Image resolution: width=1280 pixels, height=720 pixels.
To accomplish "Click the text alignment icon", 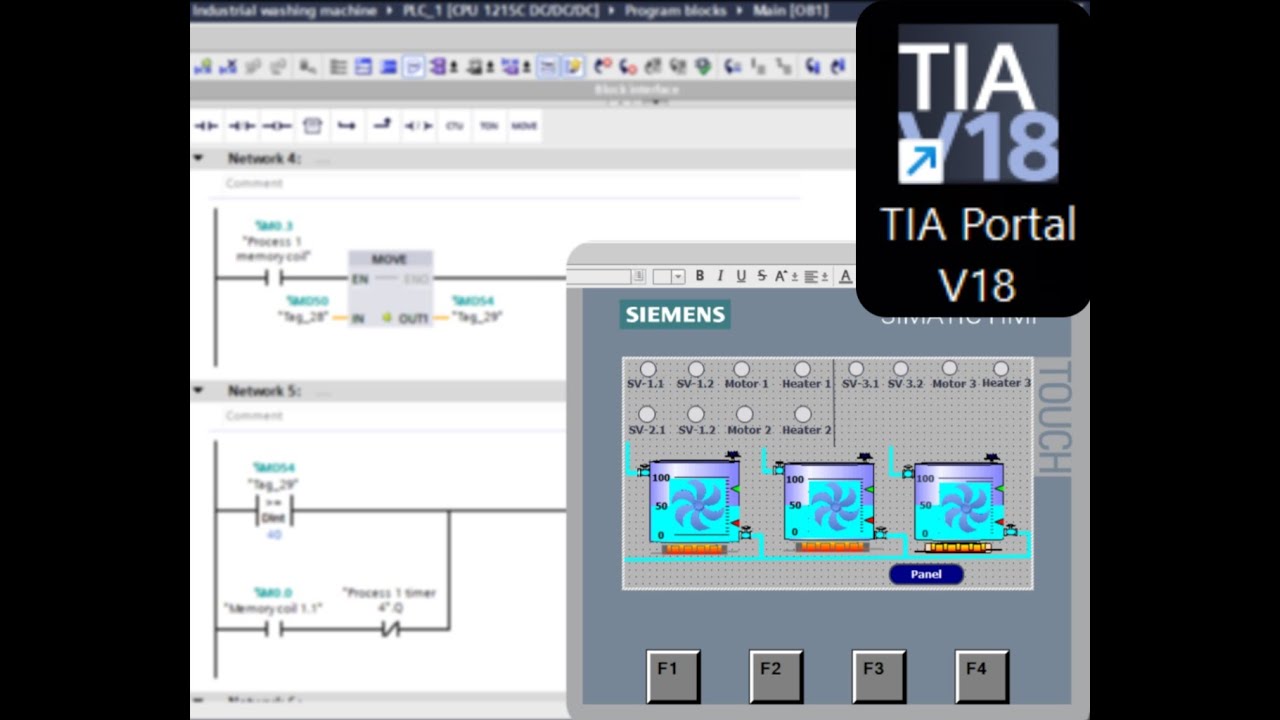I will click(810, 277).
